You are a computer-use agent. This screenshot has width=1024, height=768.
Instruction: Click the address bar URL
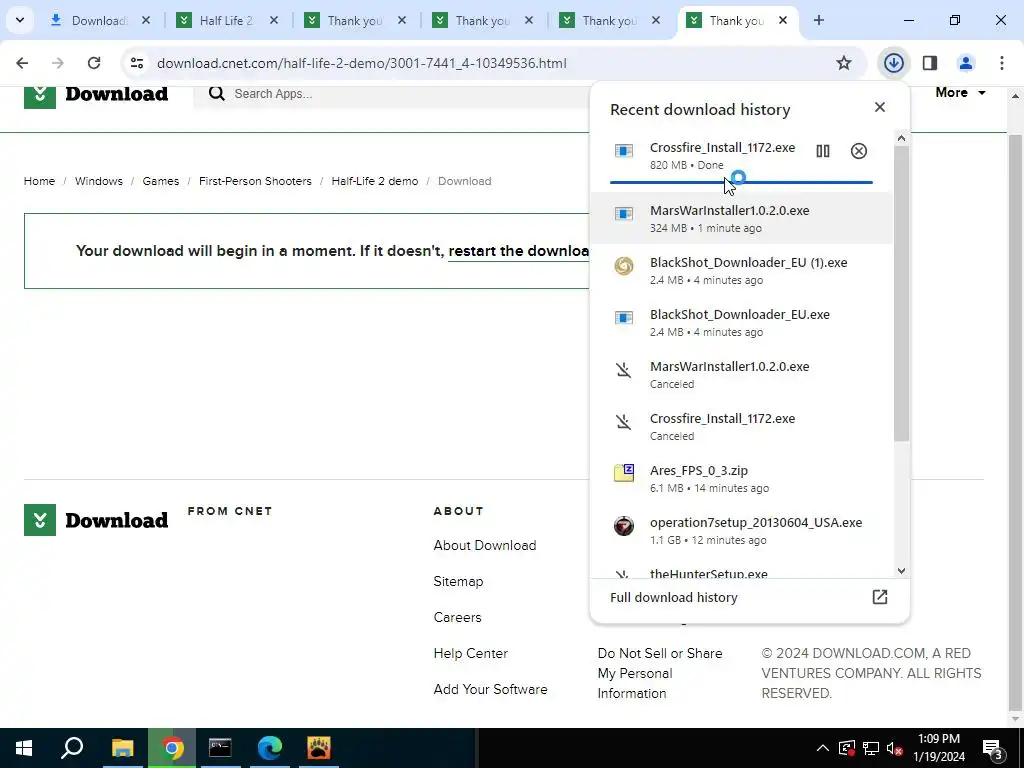coord(362,63)
